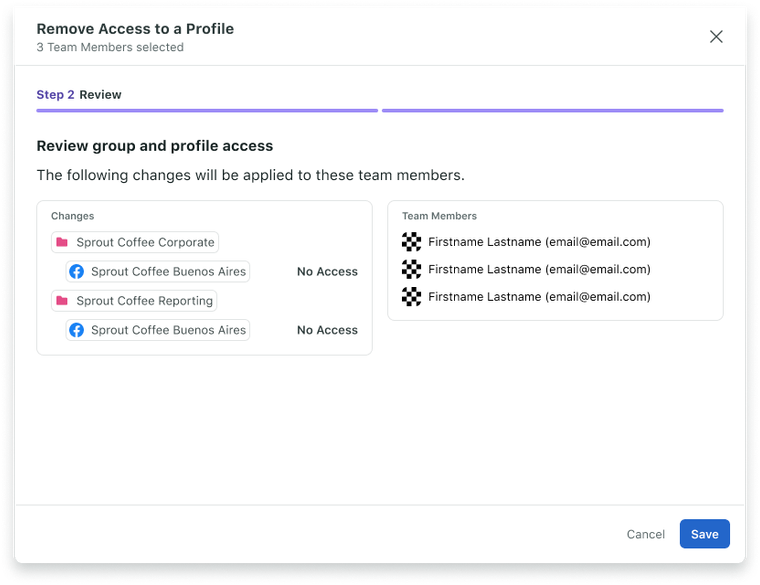Click the second purple progress bar segment
The width and height of the screenshot is (760, 585).
click(552, 110)
